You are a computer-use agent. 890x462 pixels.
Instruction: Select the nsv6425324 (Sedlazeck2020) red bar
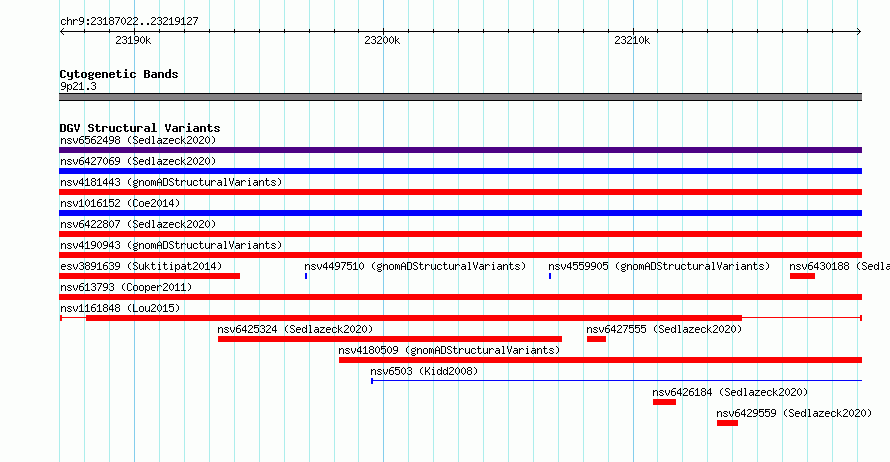[x=390, y=339]
